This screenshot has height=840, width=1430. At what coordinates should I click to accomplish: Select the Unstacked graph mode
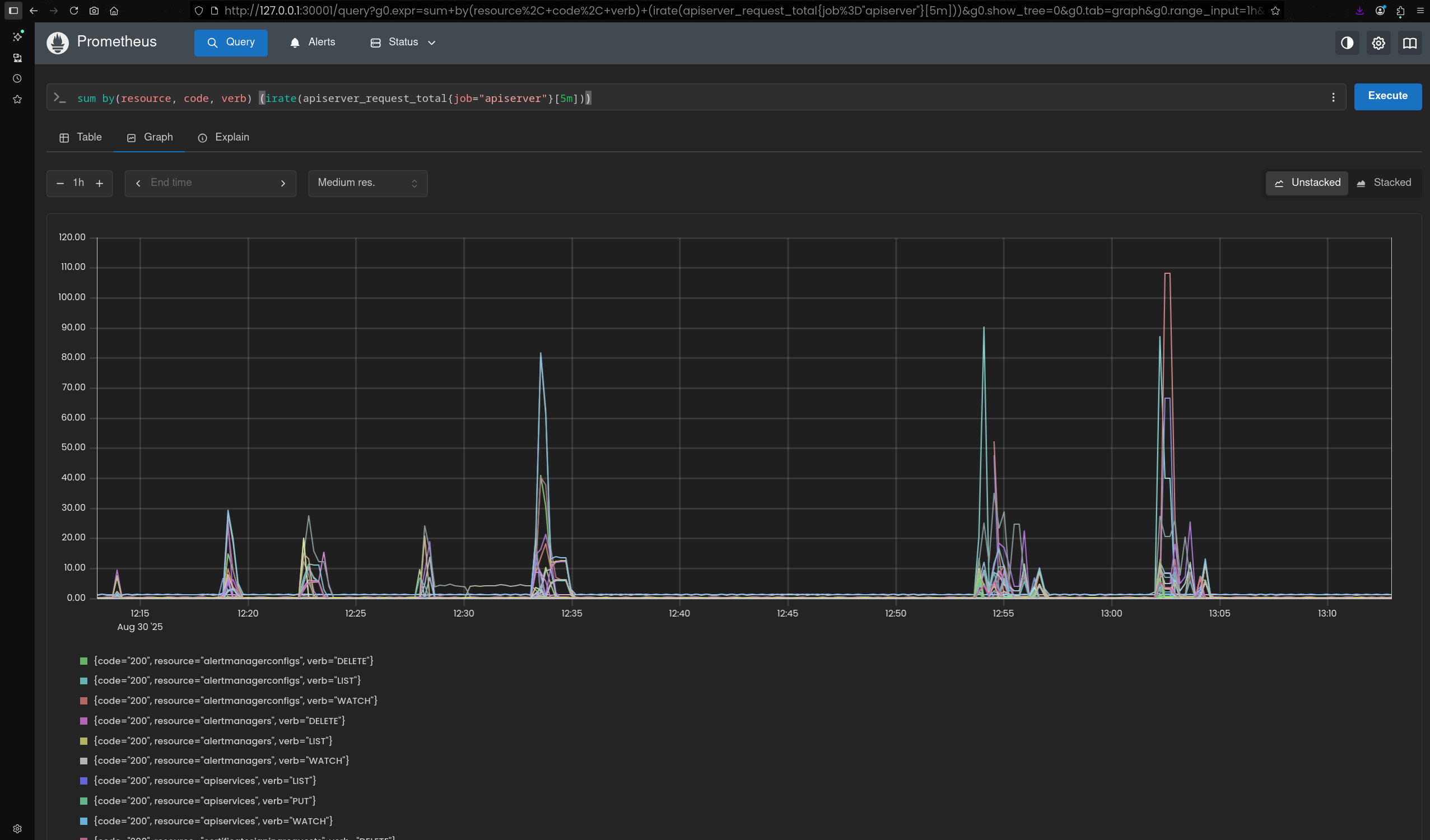coord(1307,183)
